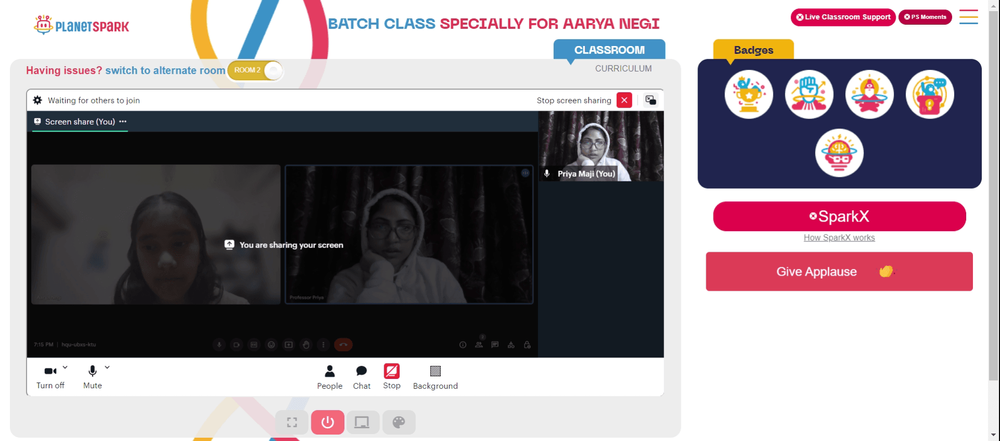Screen dimensions: 1000x441
Task: Click 'Having issues?' text
Action: coord(64,71)
